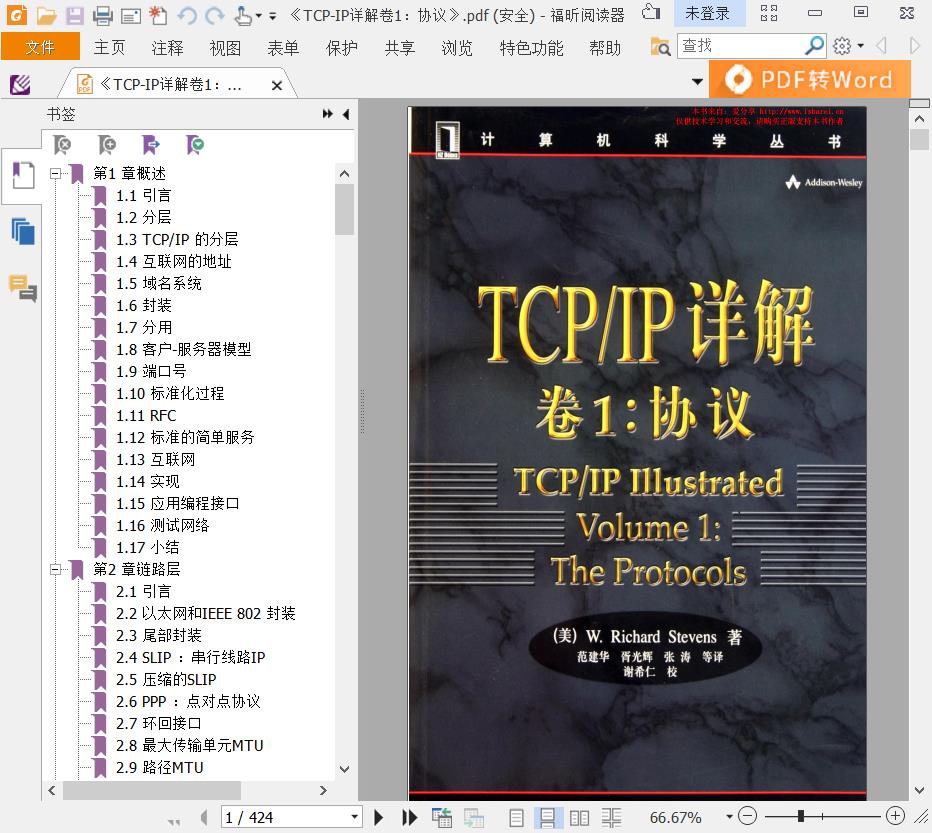
Task: Open the 共享 ribbon tab
Action: click(x=399, y=48)
